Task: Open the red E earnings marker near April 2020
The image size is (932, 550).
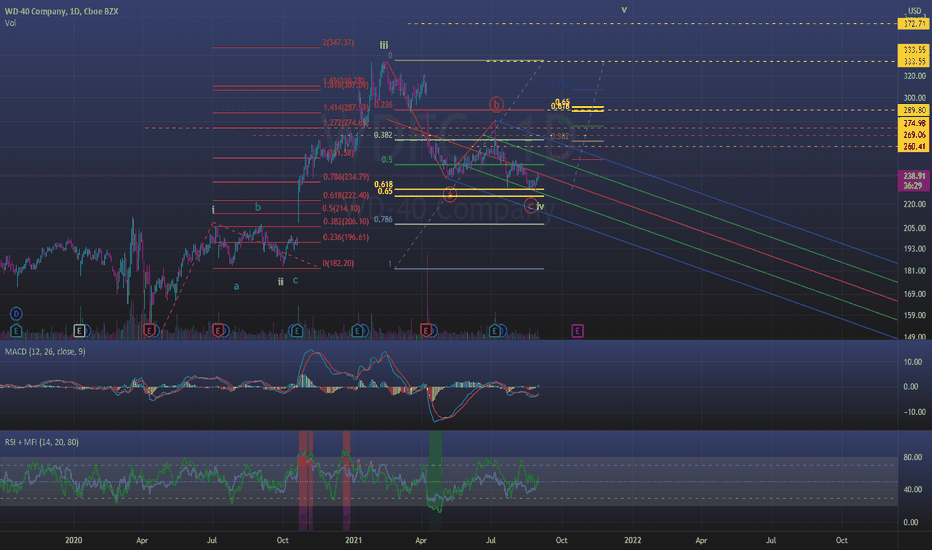Action: pyautogui.click(x=149, y=331)
